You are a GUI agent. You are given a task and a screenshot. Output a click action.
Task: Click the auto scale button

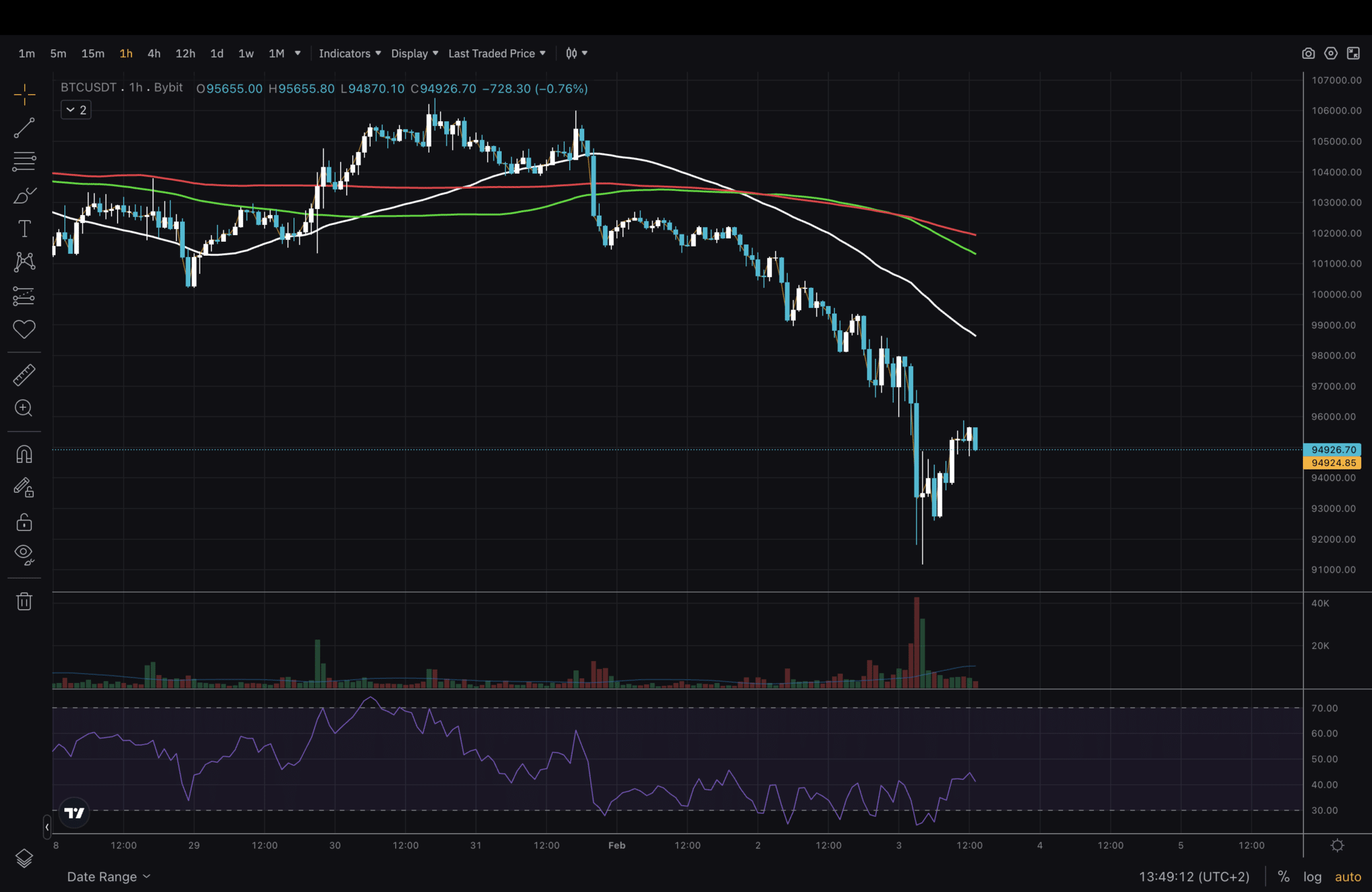1348,877
